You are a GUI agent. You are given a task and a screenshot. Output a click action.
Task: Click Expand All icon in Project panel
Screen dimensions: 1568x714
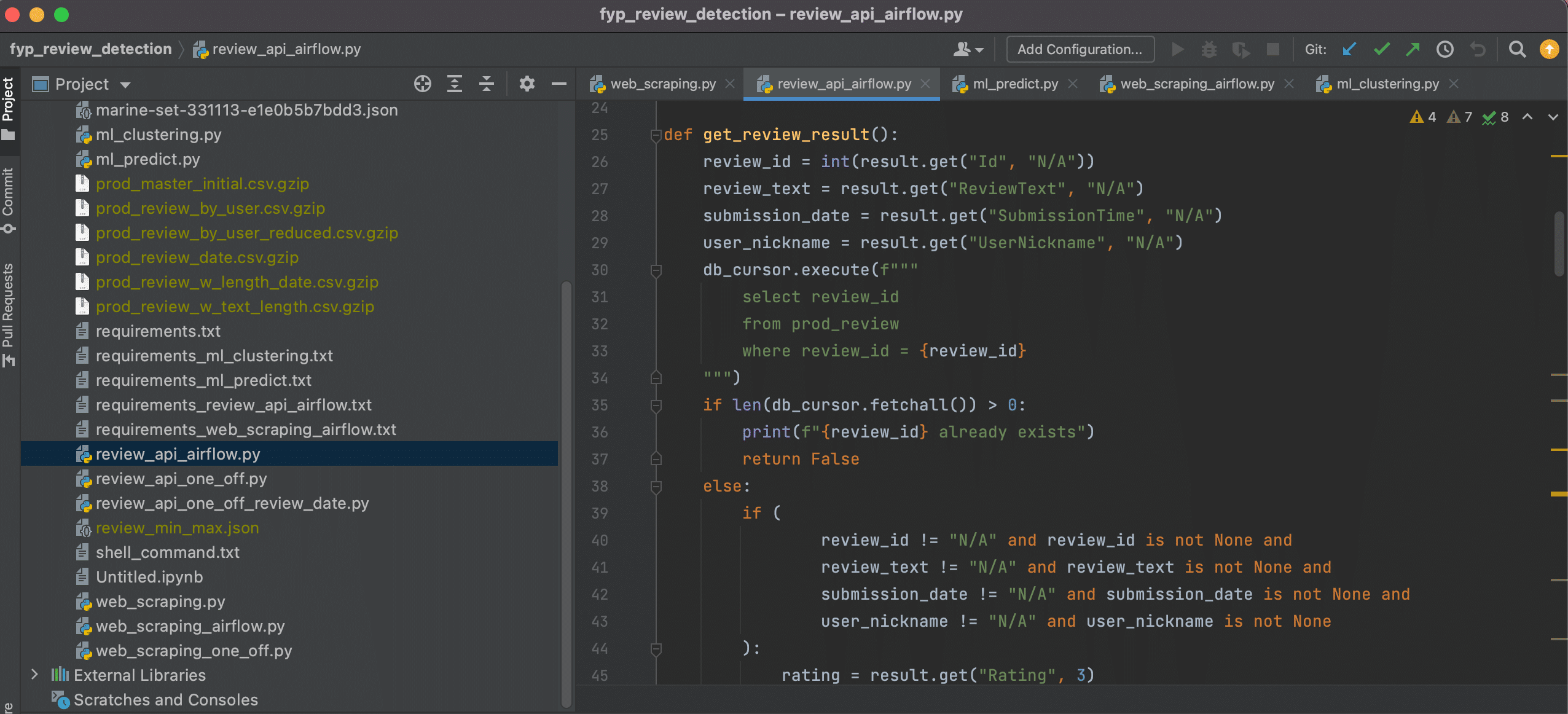[455, 84]
